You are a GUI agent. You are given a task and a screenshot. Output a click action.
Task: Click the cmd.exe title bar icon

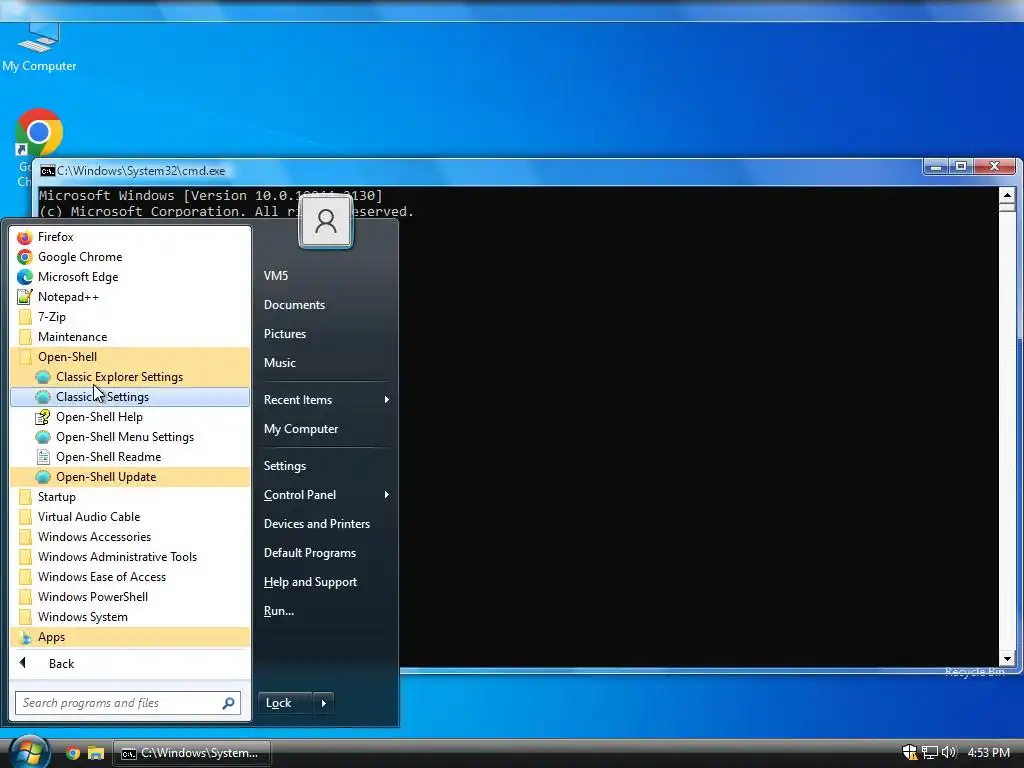(47, 171)
